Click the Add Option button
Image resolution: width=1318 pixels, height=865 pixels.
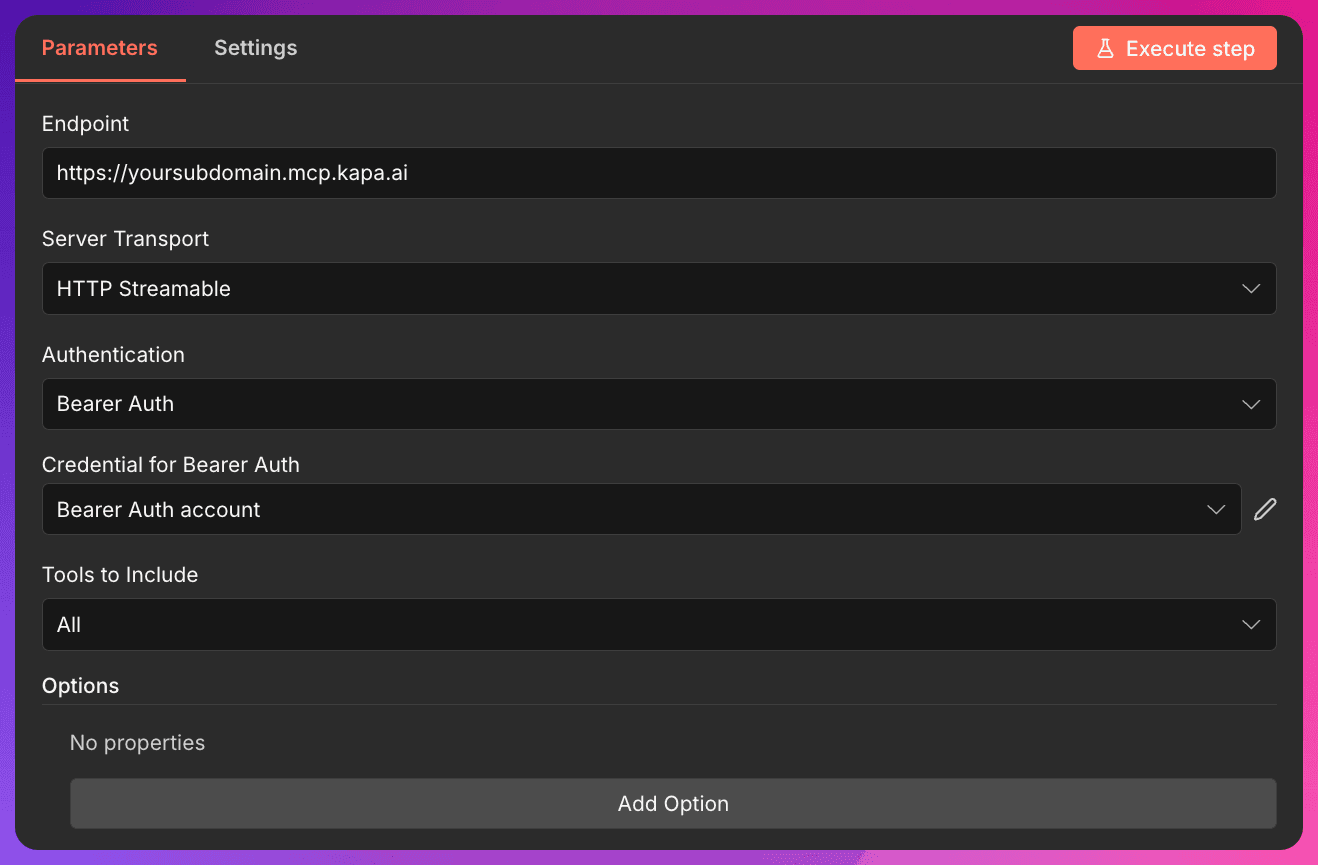tap(673, 803)
